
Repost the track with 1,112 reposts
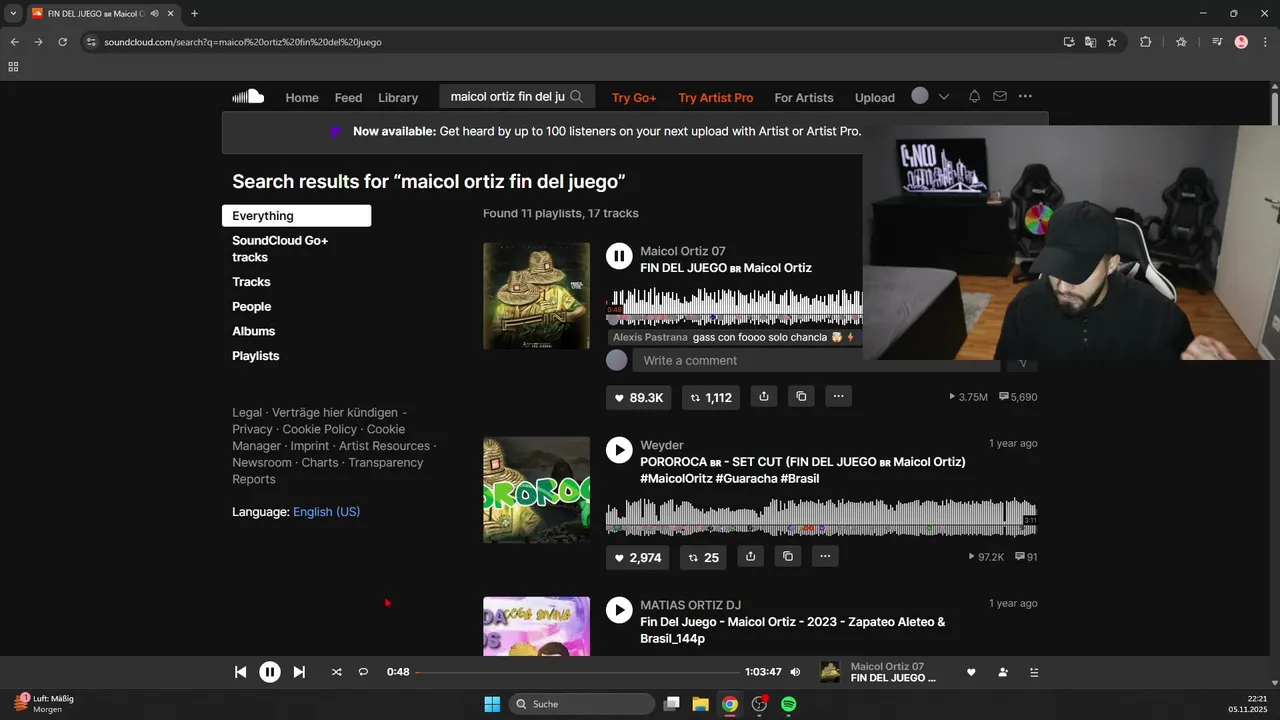pos(711,397)
